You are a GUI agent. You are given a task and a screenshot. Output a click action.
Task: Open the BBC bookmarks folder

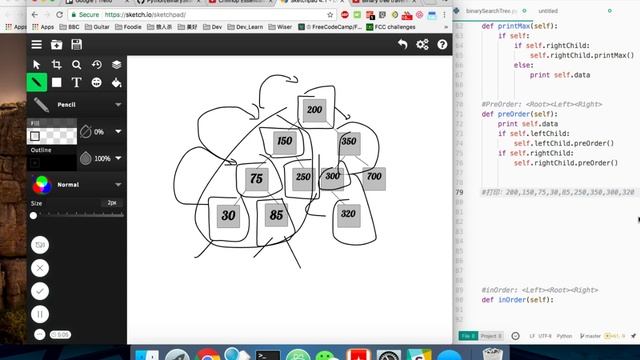pyautogui.click(x=69, y=27)
